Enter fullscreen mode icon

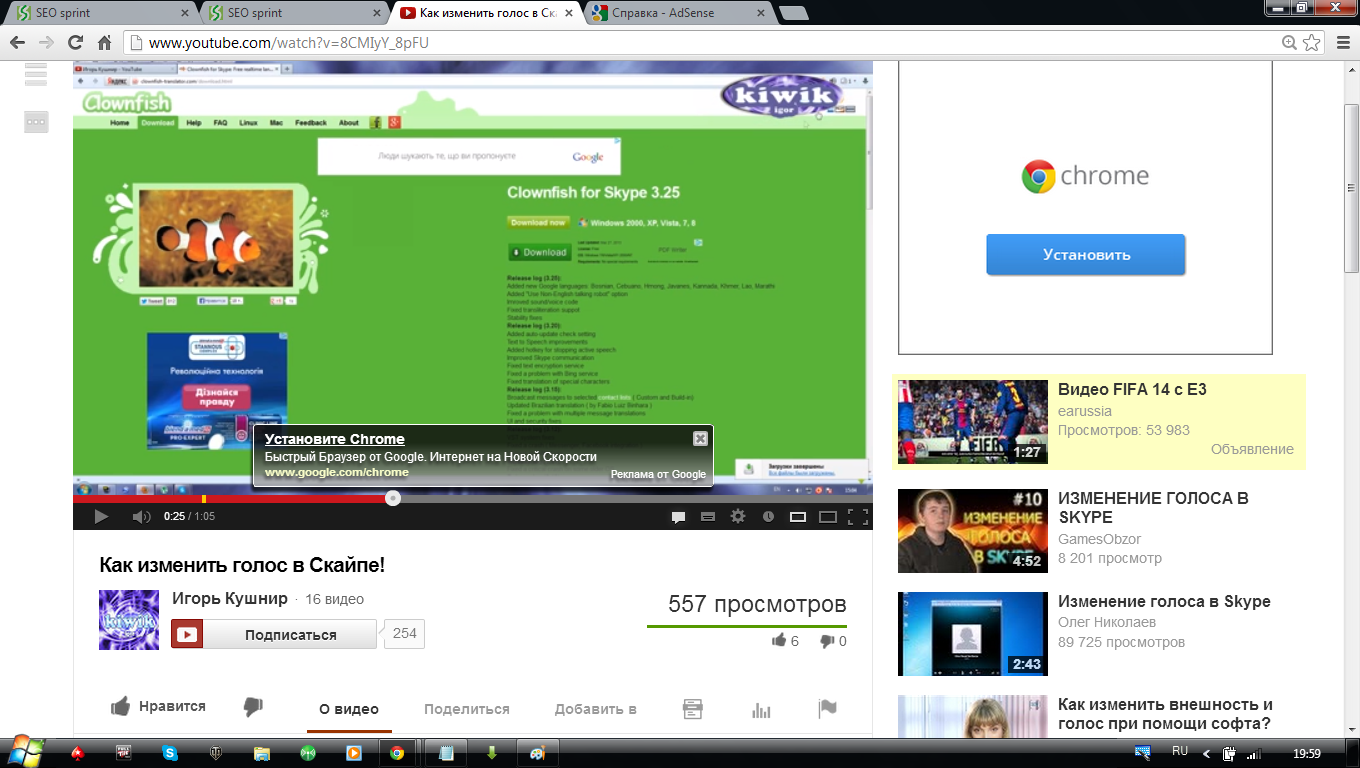tap(858, 517)
